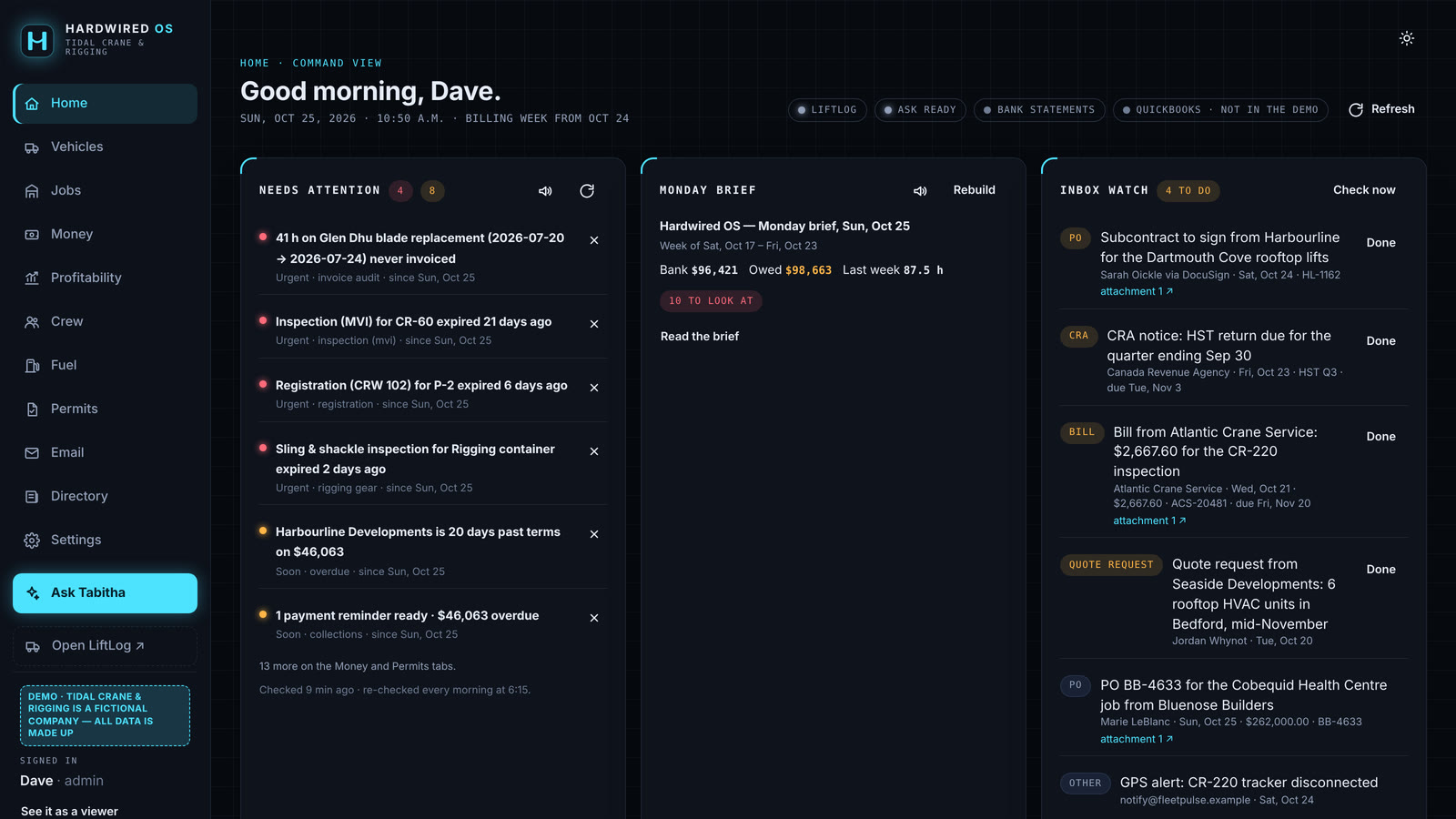Dismiss the payment reminder ready alert

[594, 618]
